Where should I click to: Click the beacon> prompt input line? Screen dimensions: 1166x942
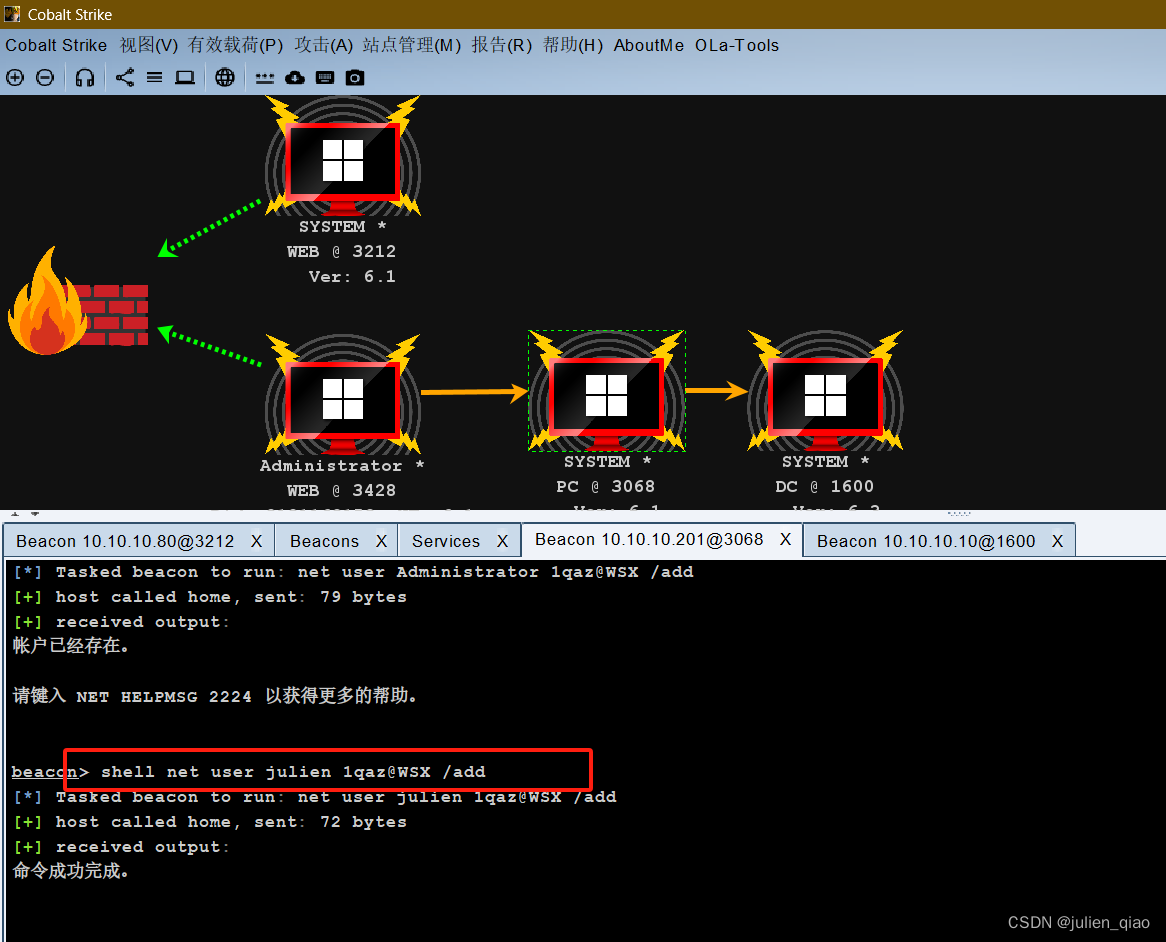pos(249,772)
